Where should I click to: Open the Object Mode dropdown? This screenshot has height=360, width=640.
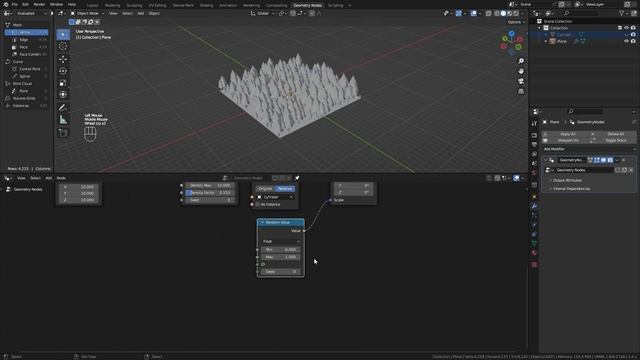coord(87,13)
